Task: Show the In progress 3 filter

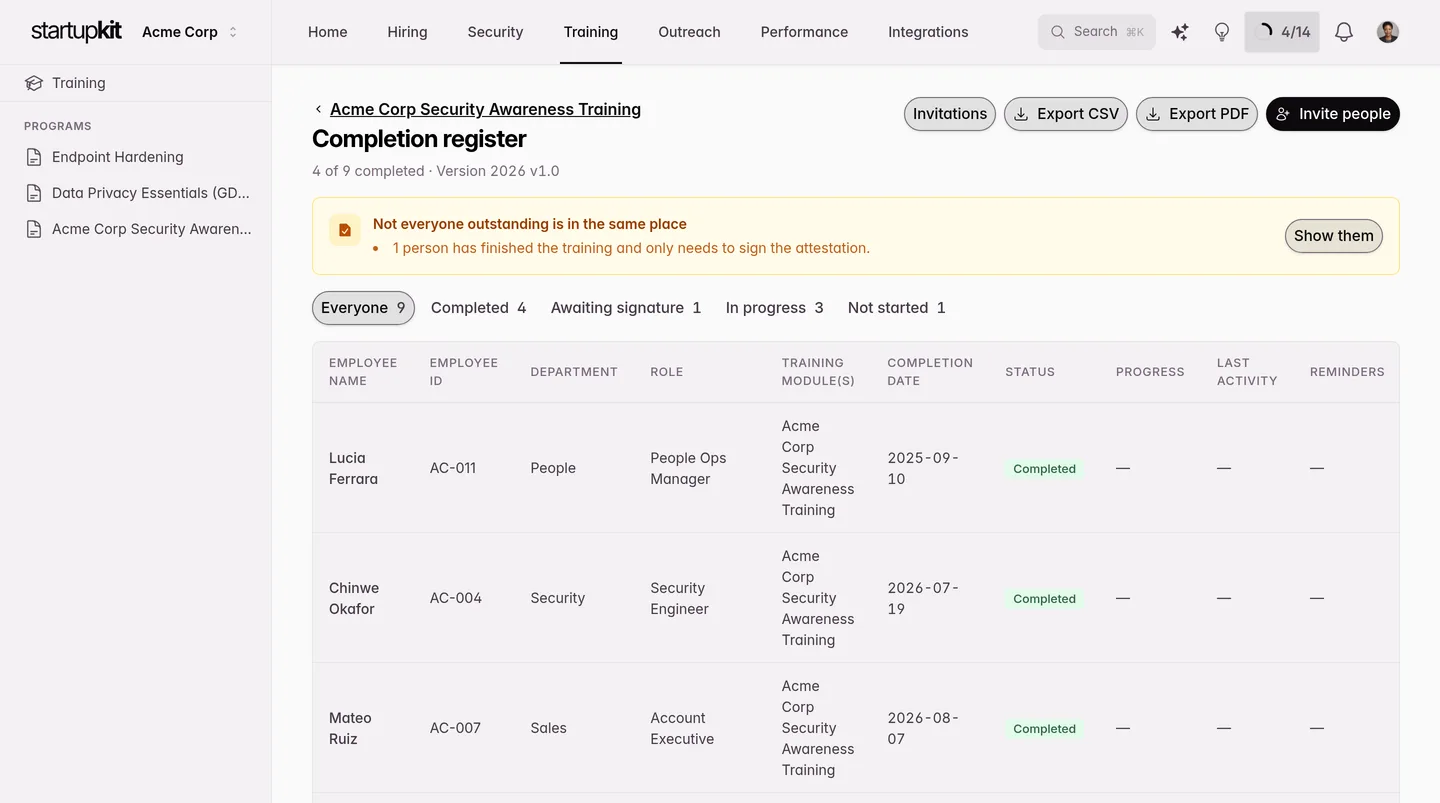Action: tap(775, 308)
